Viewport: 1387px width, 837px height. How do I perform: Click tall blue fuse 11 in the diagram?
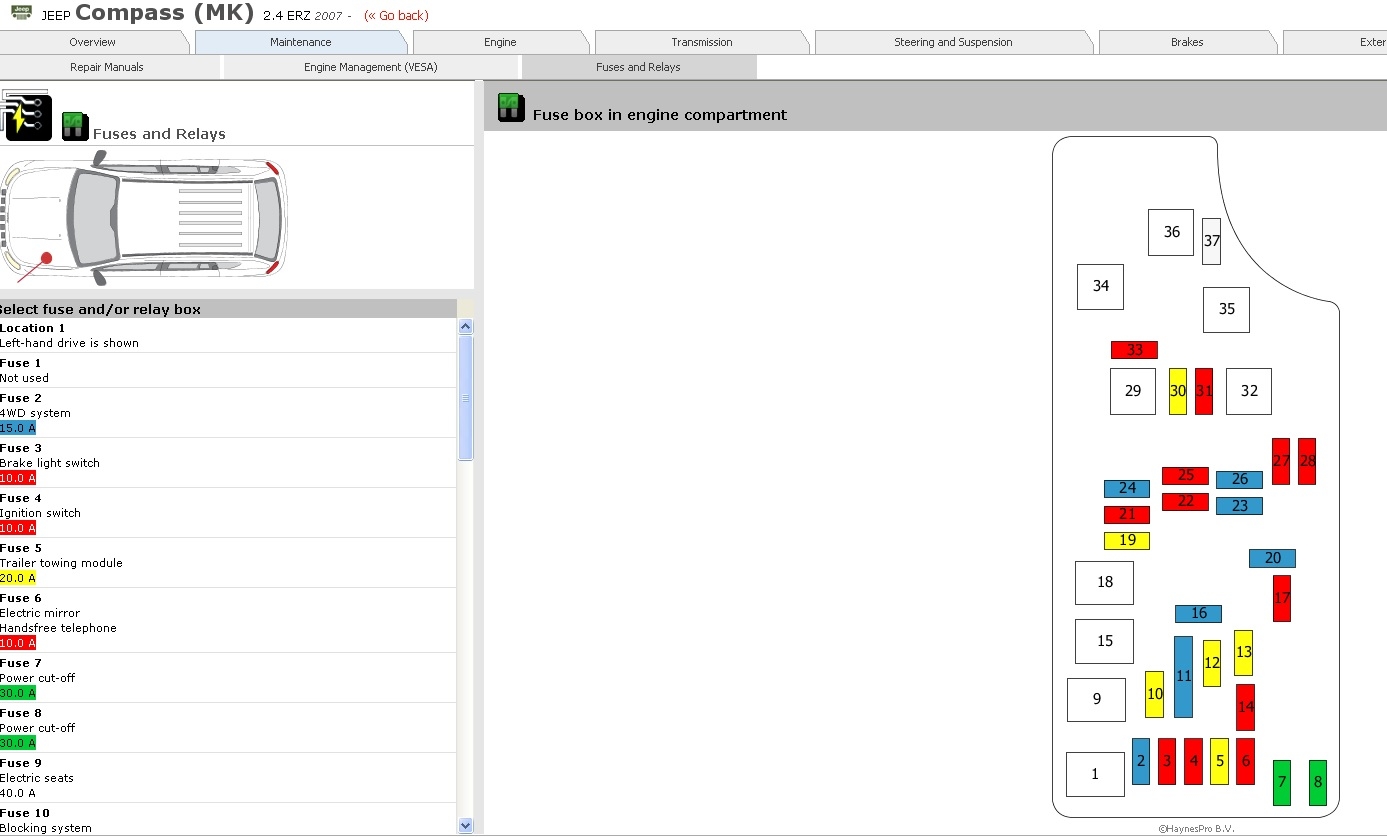click(1183, 676)
